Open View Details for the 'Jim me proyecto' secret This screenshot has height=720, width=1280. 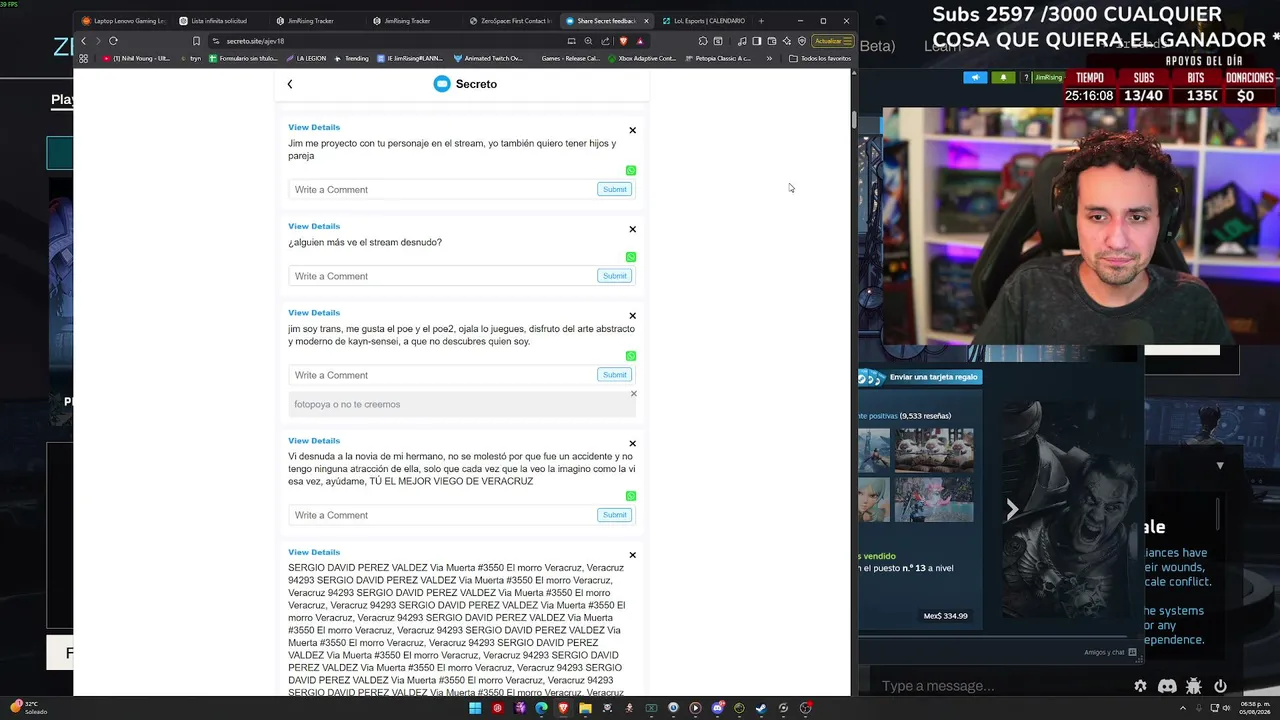click(x=314, y=127)
